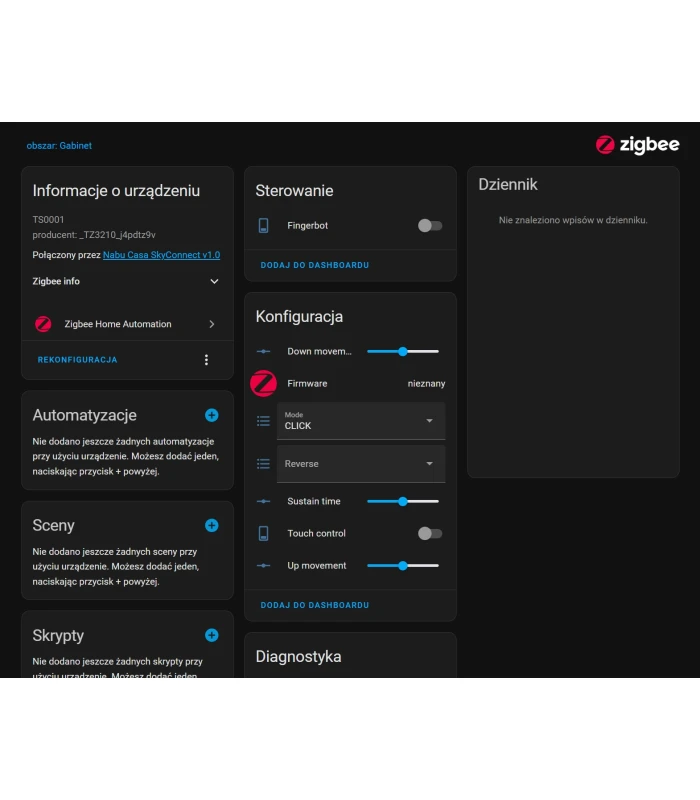This screenshot has height=800, width=700.
Task: Add a script with the Skrypty plus icon
Action: click(212, 635)
